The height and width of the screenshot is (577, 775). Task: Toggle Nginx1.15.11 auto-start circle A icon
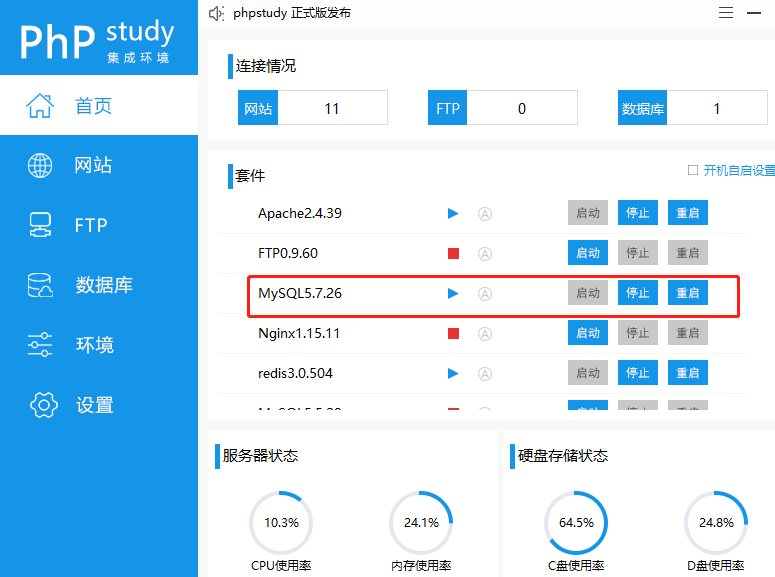(x=485, y=334)
